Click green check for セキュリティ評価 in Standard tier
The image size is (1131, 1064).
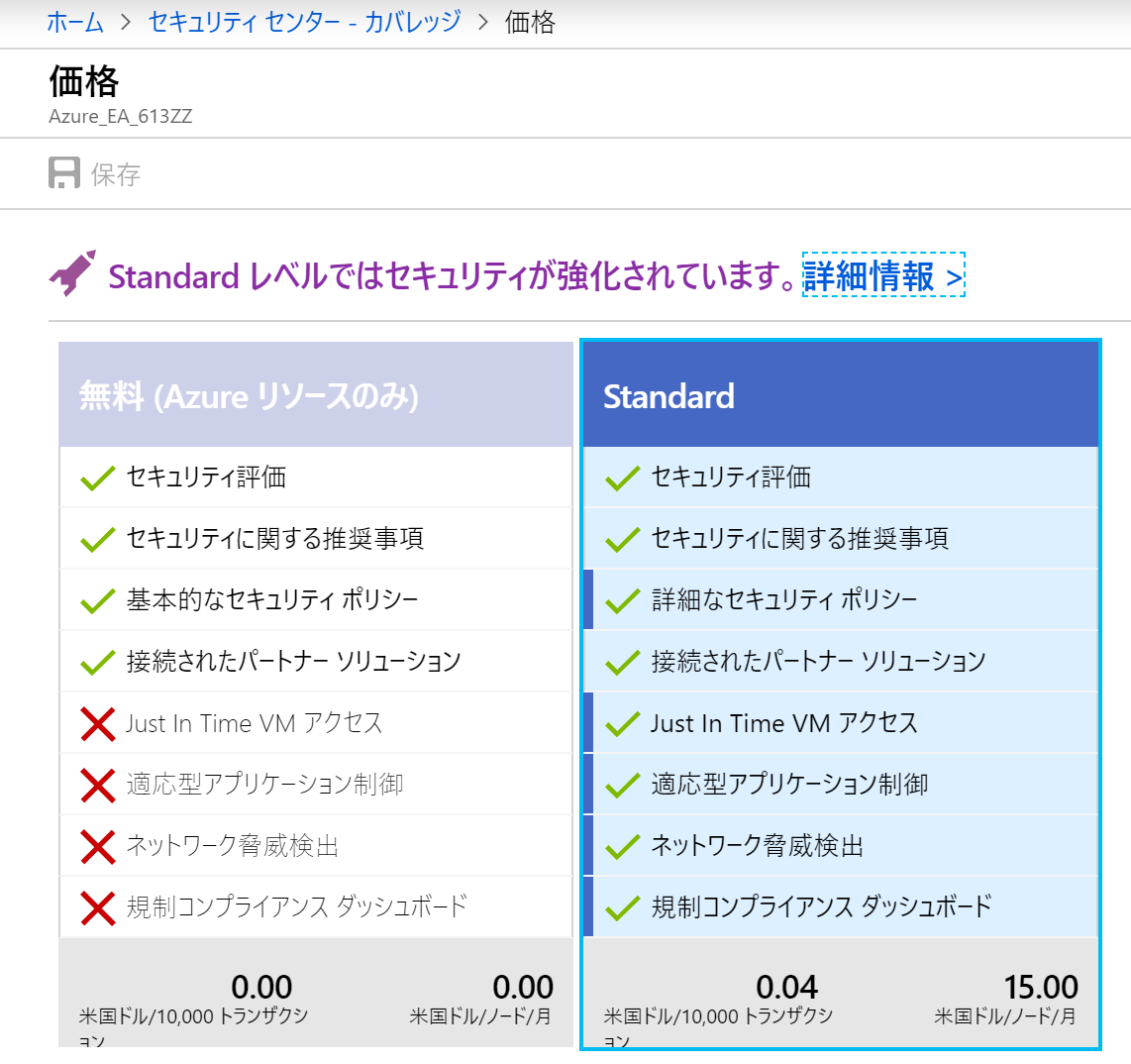(x=623, y=478)
